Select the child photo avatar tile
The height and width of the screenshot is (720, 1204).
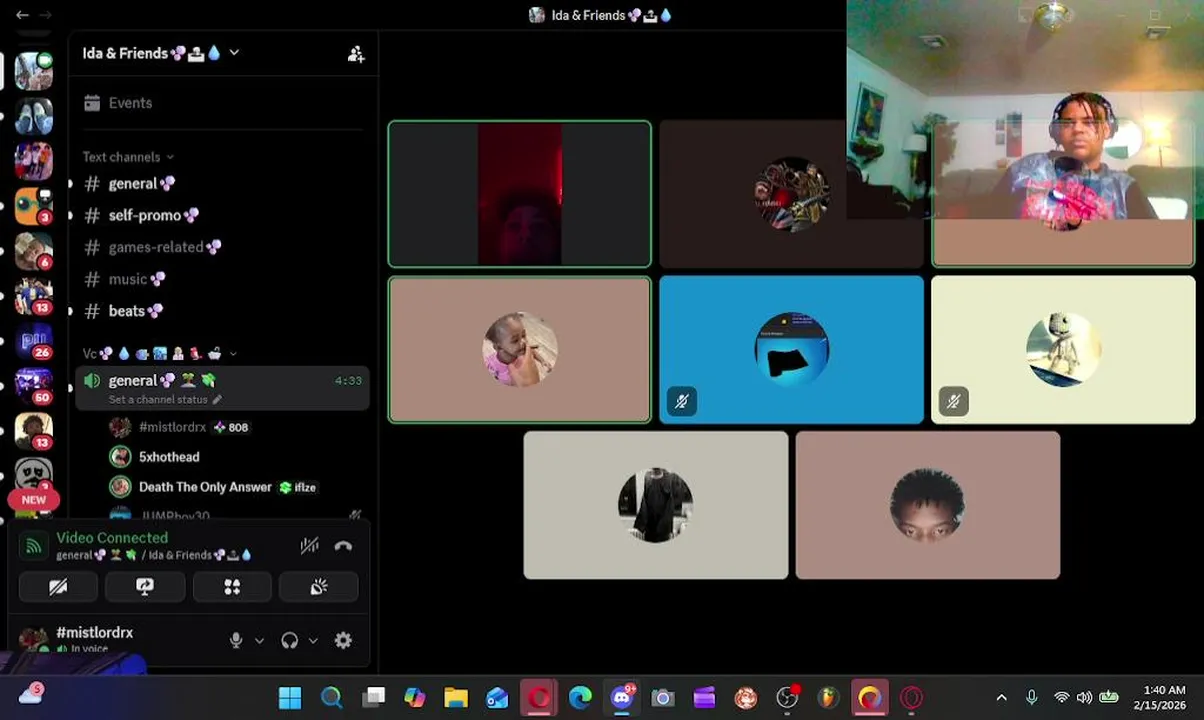[x=520, y=350]
